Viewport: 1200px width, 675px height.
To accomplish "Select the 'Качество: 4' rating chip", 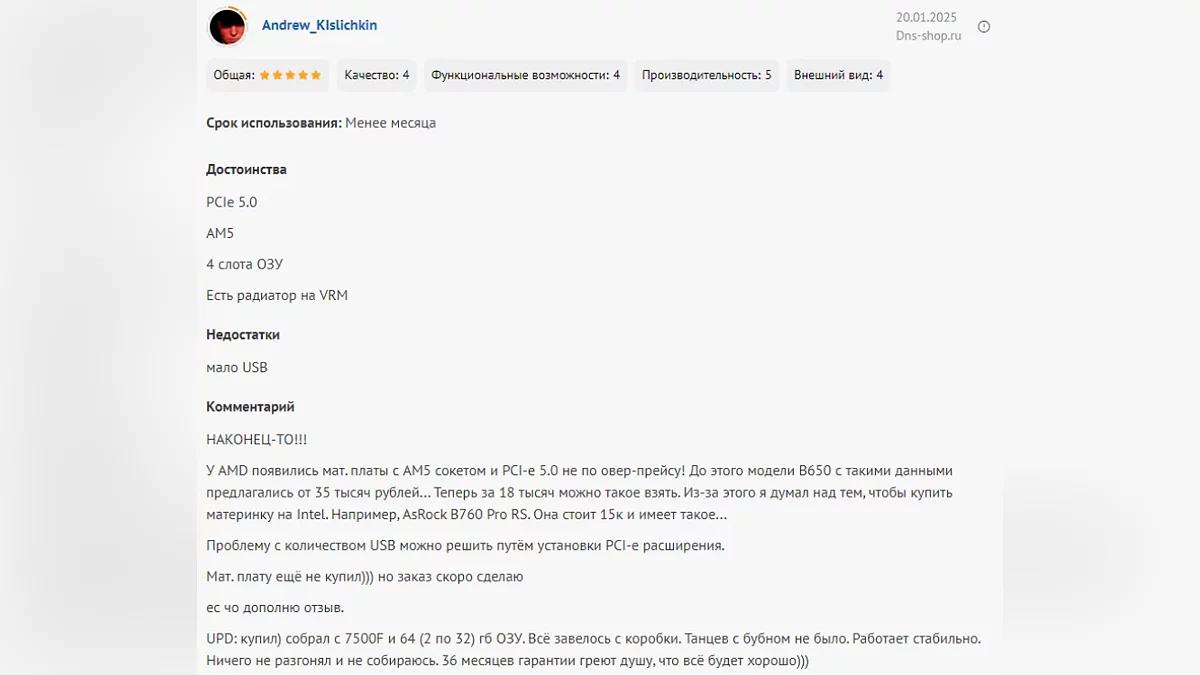I will click(x=377, y=75).
